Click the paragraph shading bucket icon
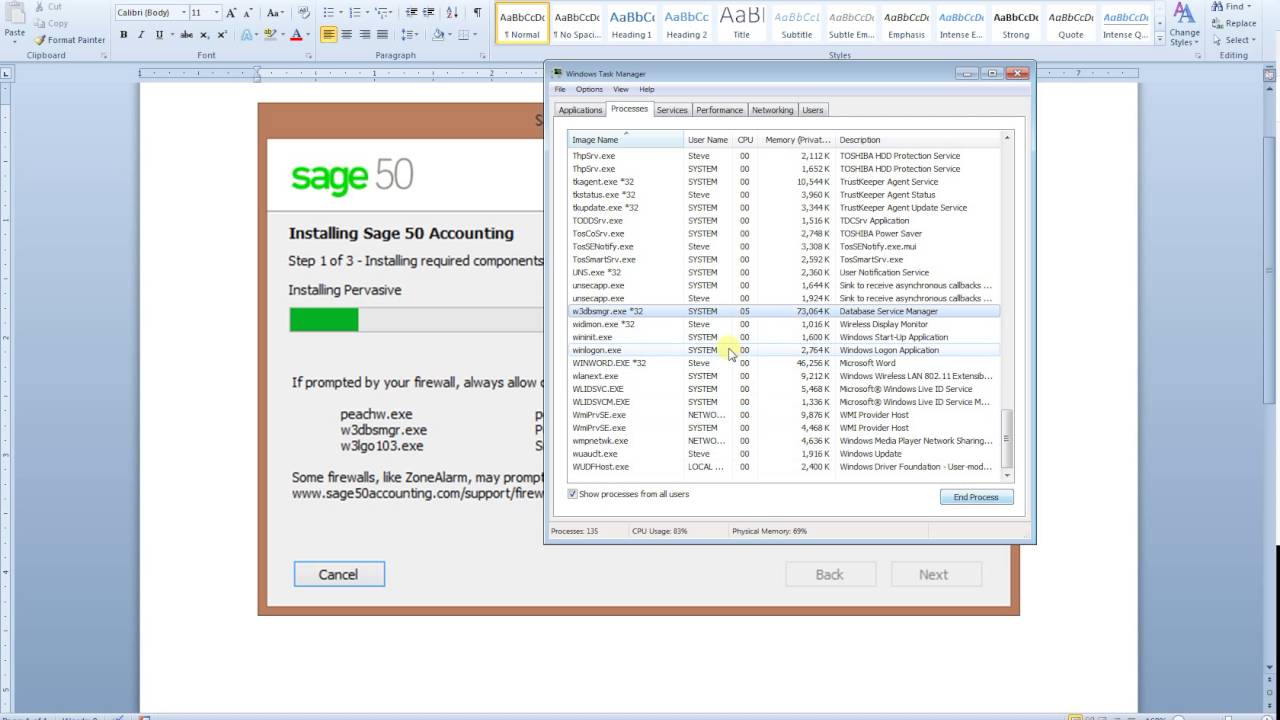Screen dimensions: 1280x720 pos(438,34)
